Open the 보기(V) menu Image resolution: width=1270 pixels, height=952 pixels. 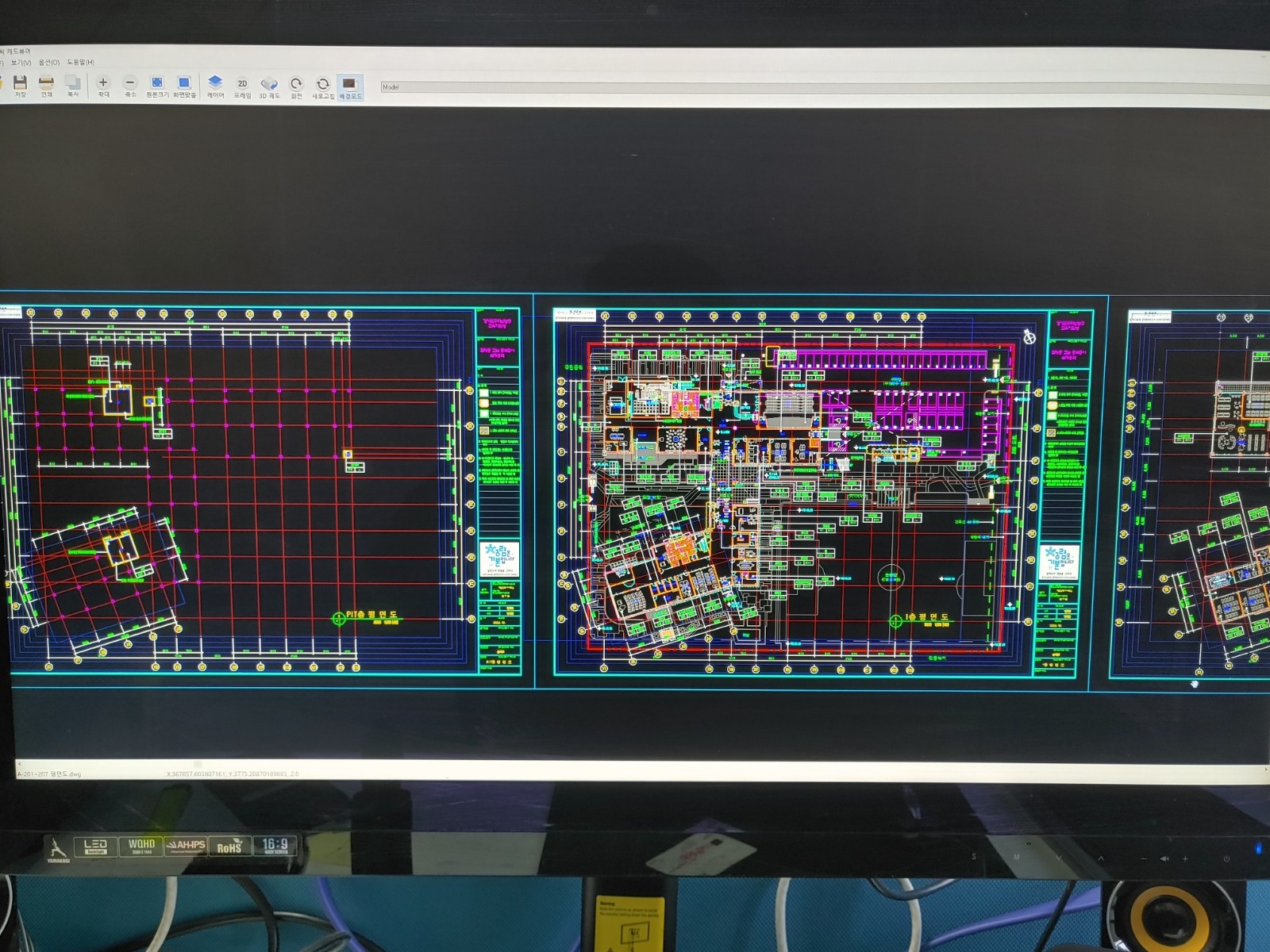(21, 62)
